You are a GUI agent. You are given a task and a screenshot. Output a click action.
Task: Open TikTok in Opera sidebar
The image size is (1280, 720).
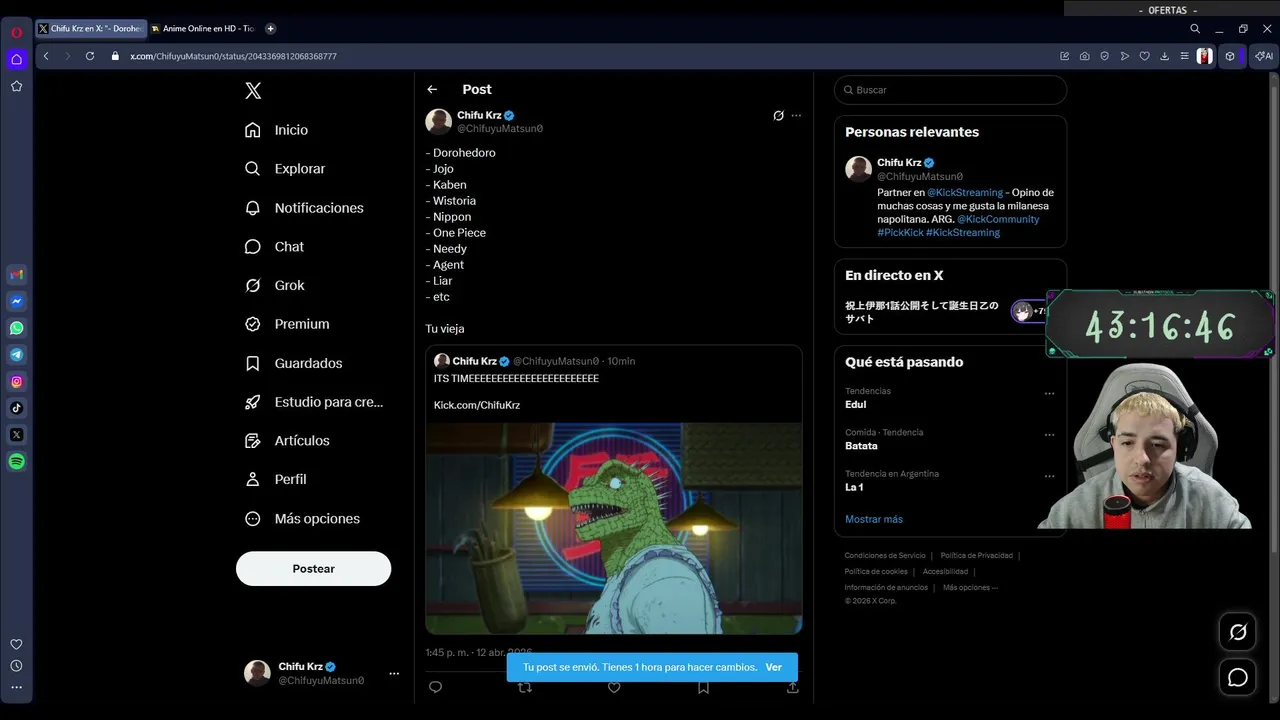(x=17, y=408)
